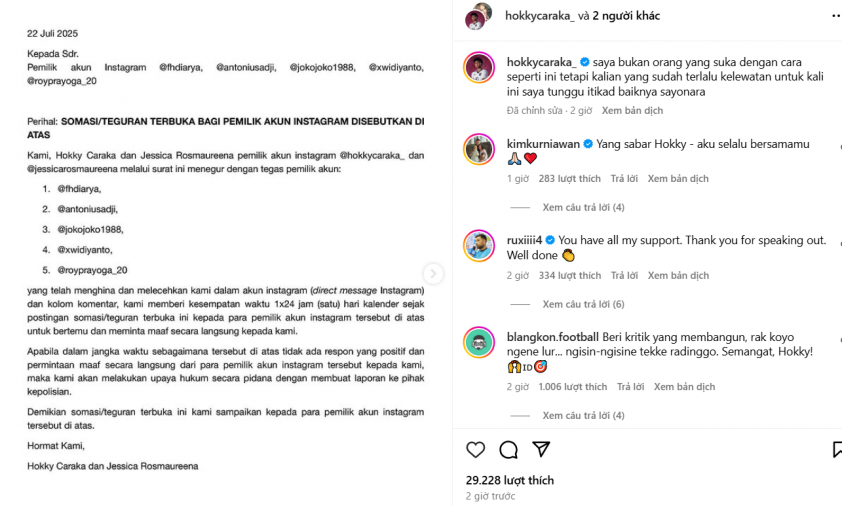The height and width of the screenshot is (506, 842).
Task: Expand ruxiiii4's 6 replies
Action: pyautogui.click(x=583, y=304)
